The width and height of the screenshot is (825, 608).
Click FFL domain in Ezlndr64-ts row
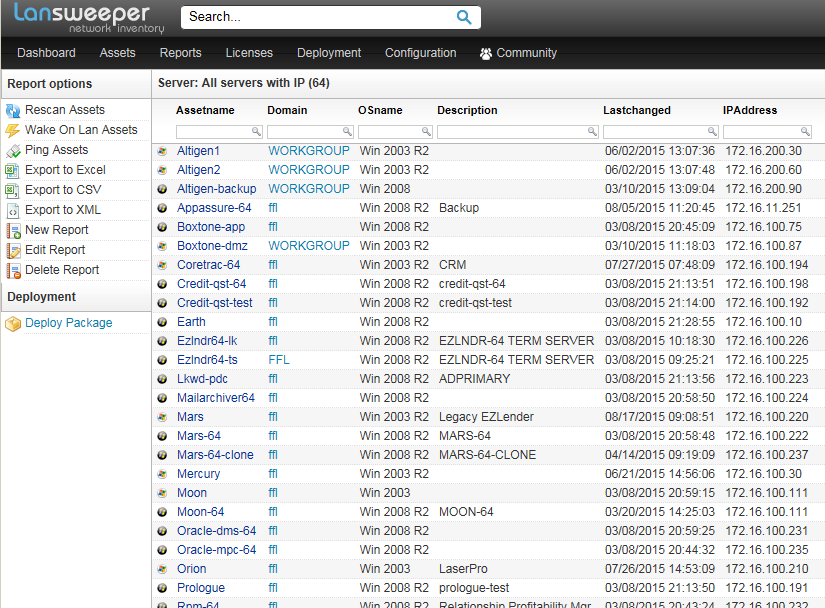[279, 360]
